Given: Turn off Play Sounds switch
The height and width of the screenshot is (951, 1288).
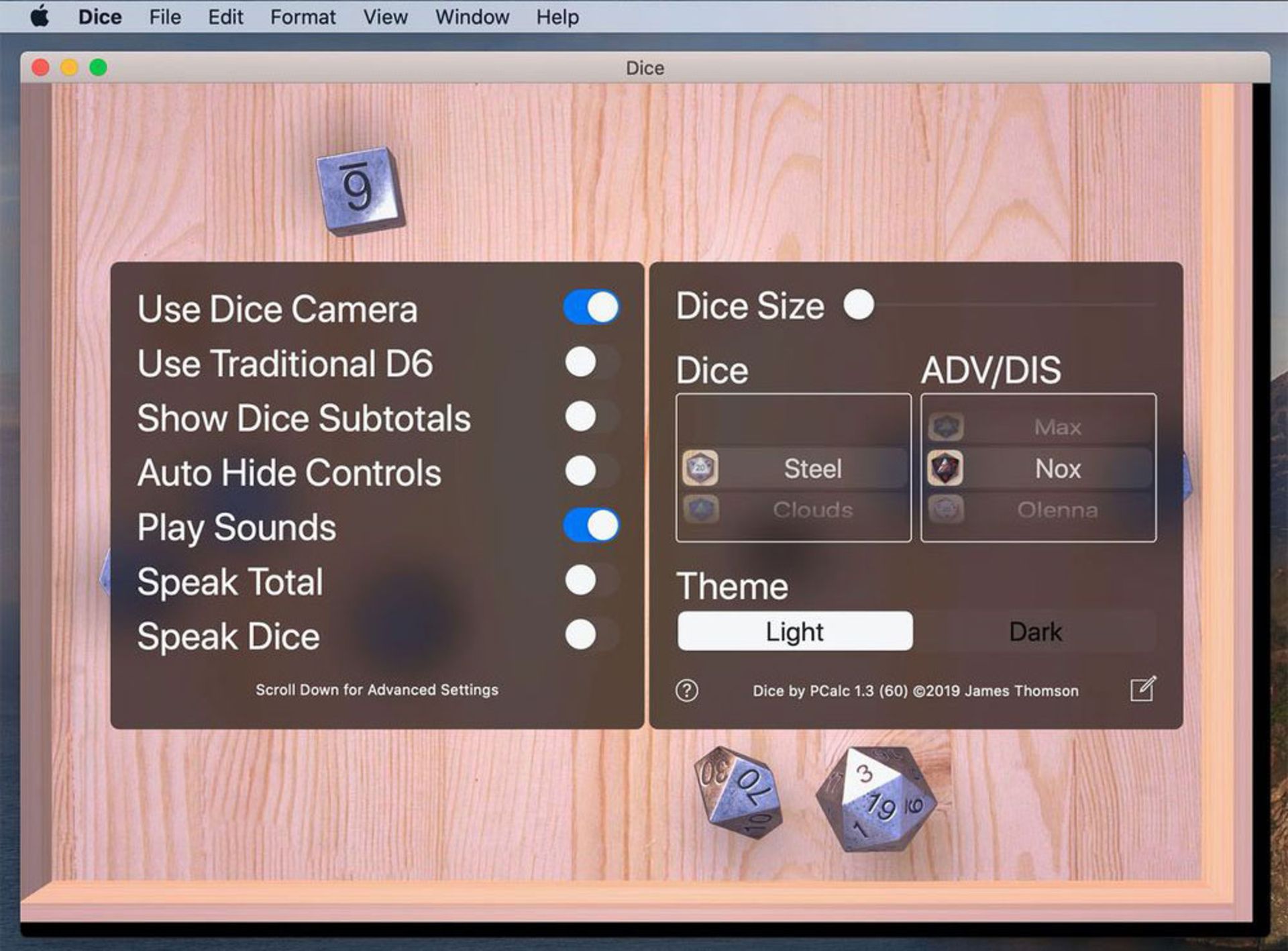Looking at the screenshot, I should [x=591, y=525].
